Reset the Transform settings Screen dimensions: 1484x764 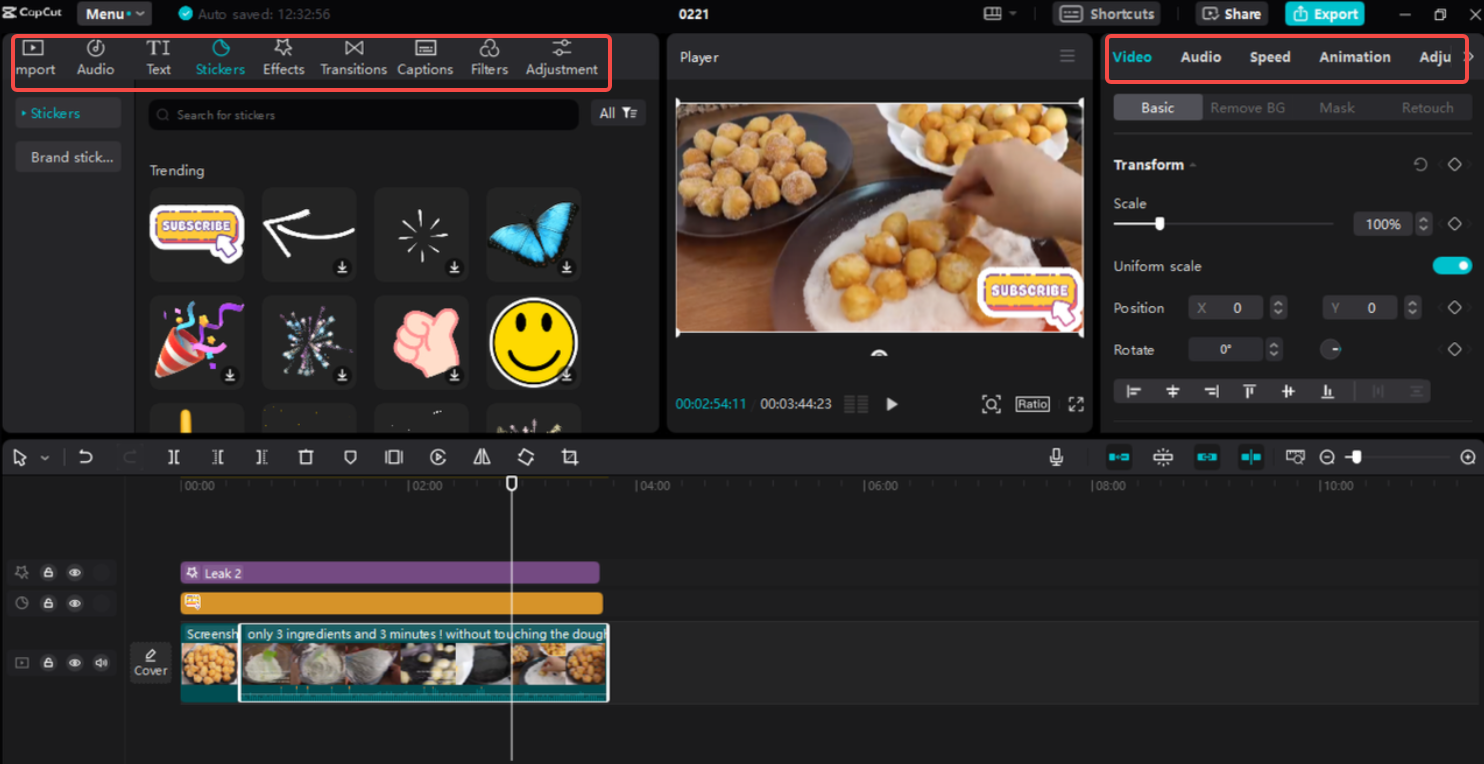1420,164
